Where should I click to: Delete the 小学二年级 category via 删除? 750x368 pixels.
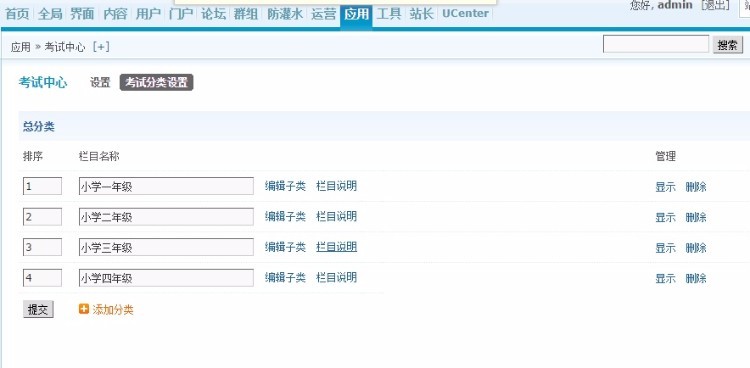point(696,218)
